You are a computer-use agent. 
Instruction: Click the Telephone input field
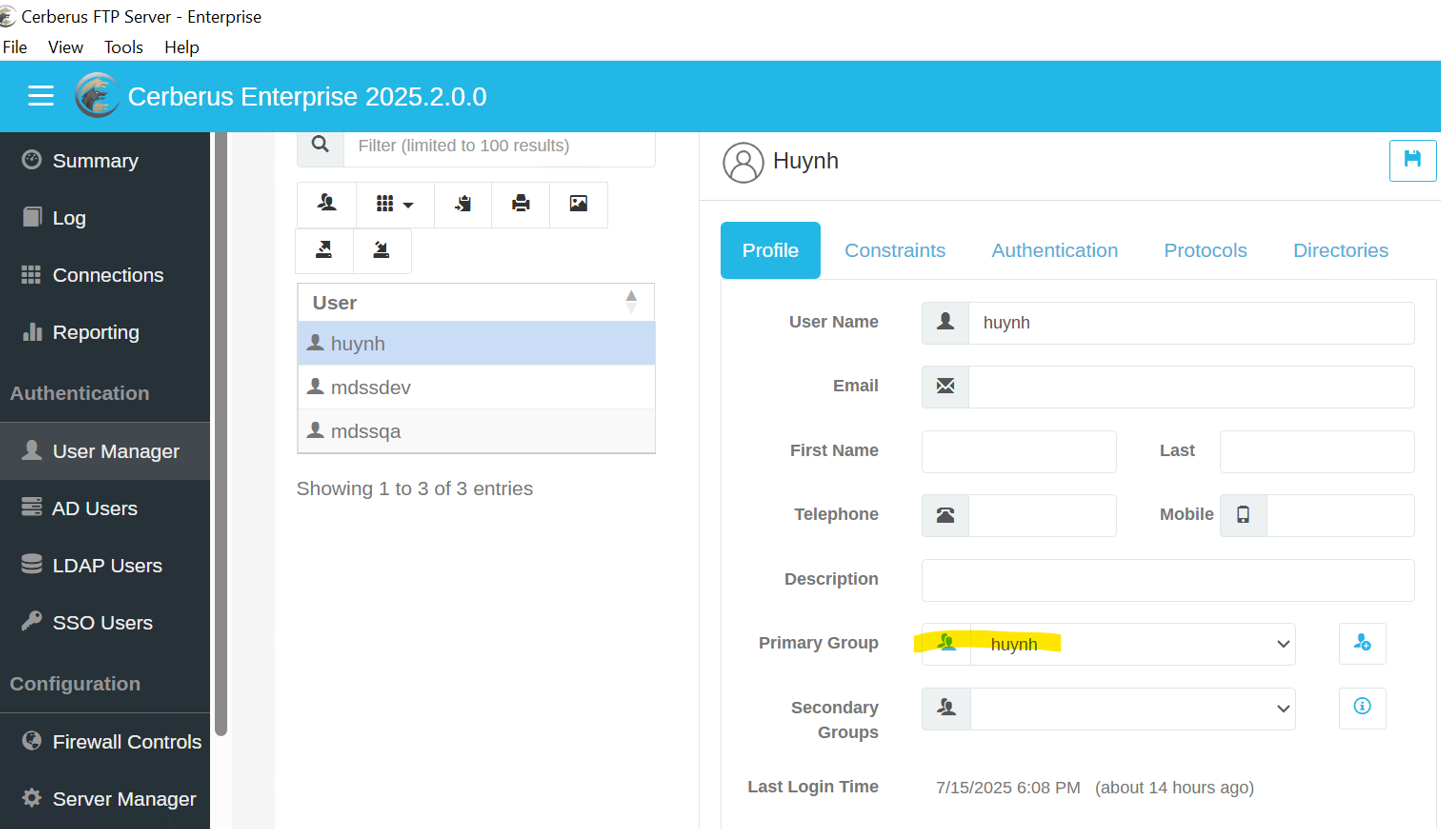point(1042,515)
